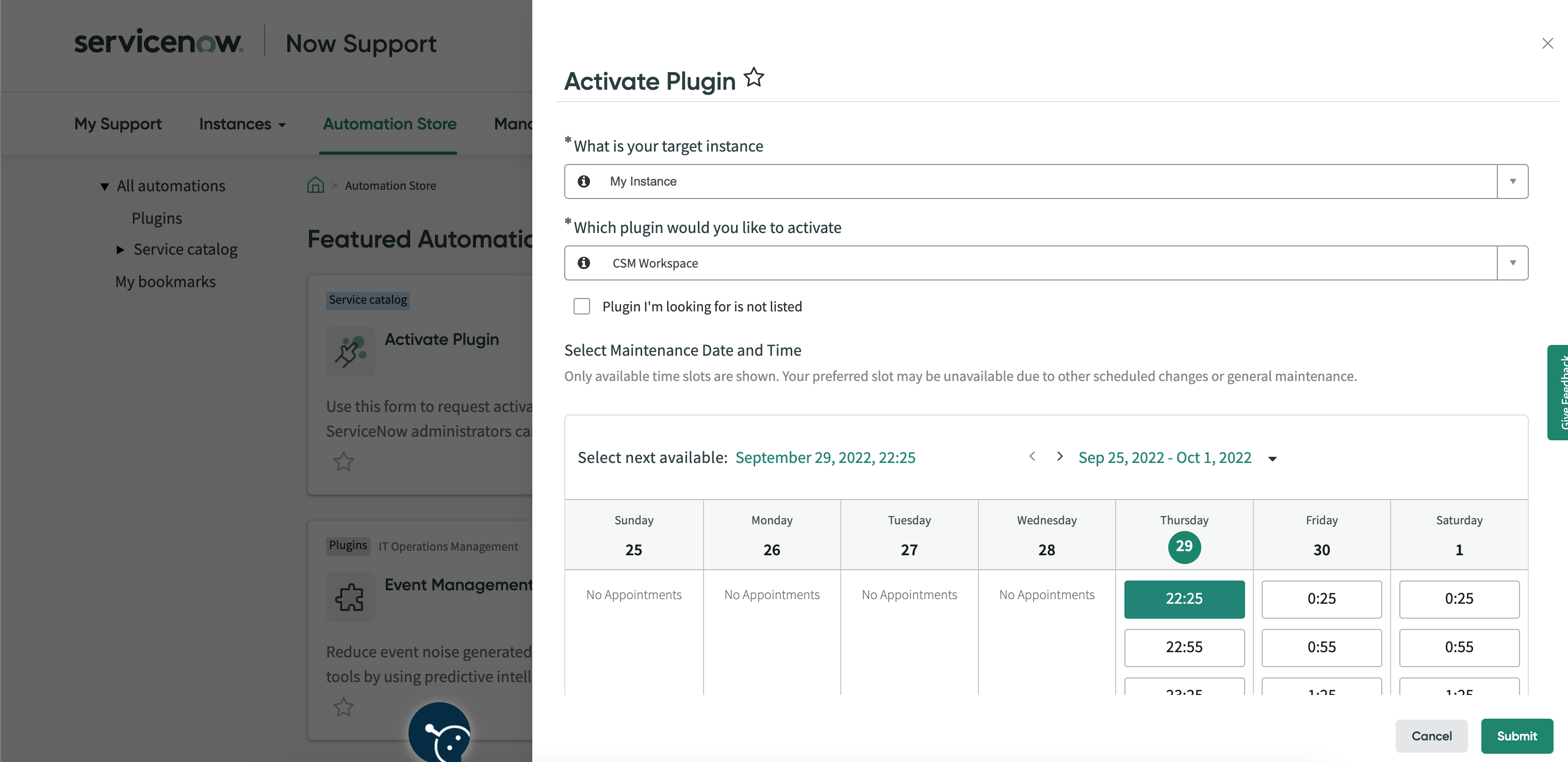
Task: Open the My Support tab
Action: pos(118,124)
